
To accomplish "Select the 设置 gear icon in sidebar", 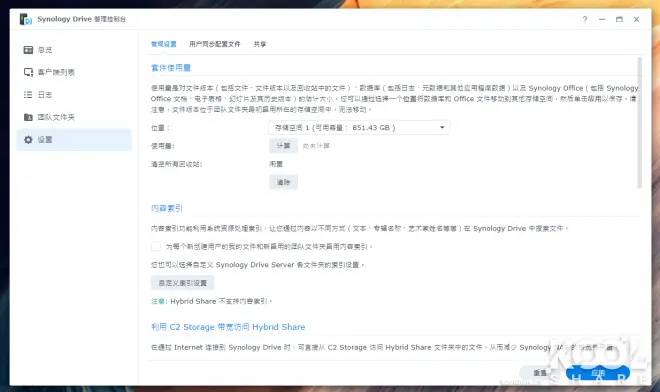I will coord(28,140).
